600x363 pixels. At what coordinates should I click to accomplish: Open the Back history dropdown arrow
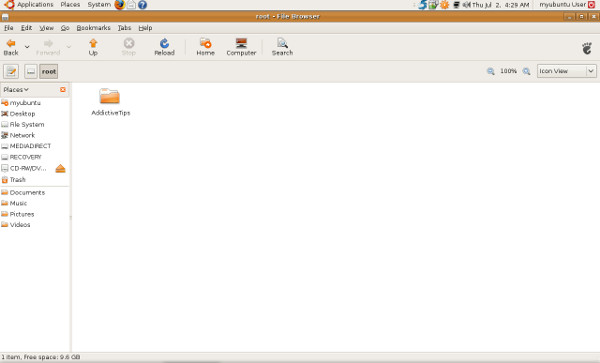pos(27,47)
